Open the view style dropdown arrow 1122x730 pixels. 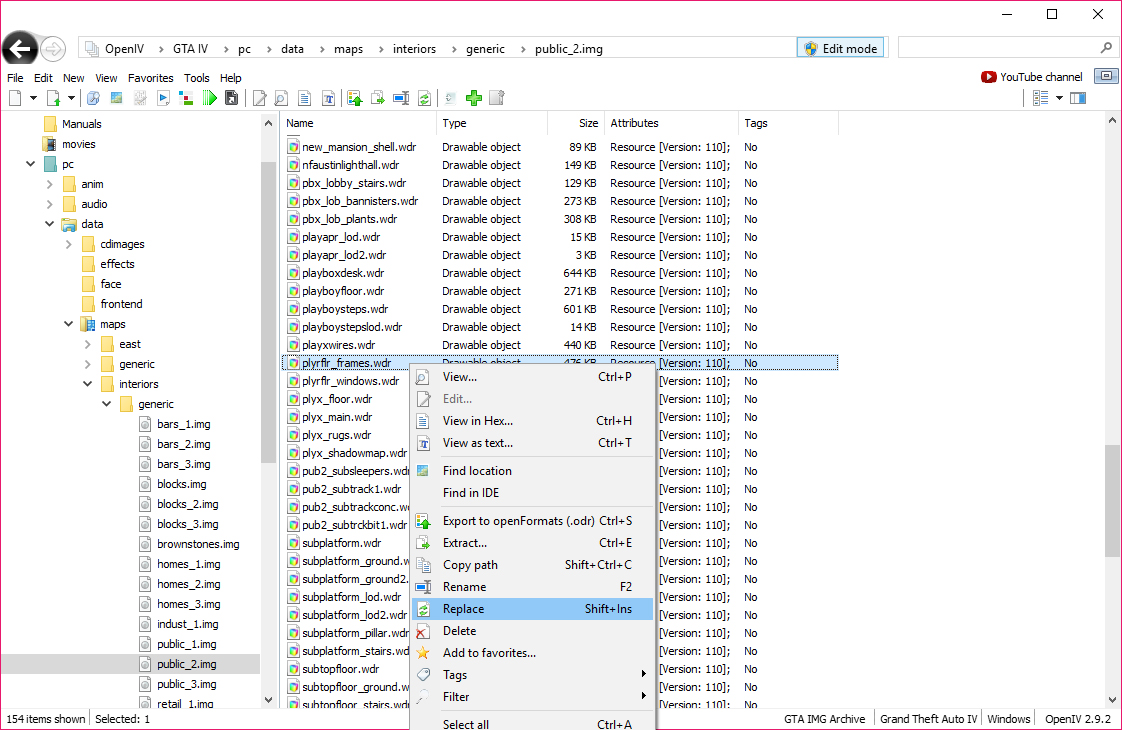point(1060,98)
